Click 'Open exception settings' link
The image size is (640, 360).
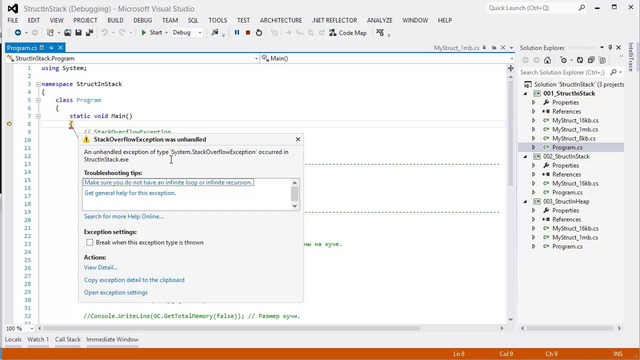pos(116,292)
